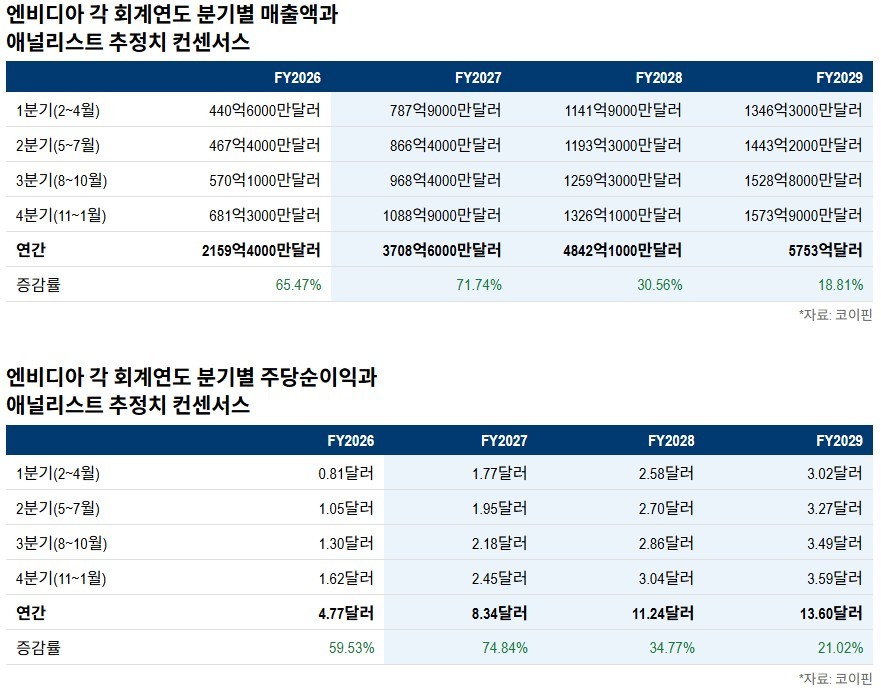Click the 1분기(2~4월) row label in revenue table
Viewport: 881px width, 692px height.
pos(58,110)
